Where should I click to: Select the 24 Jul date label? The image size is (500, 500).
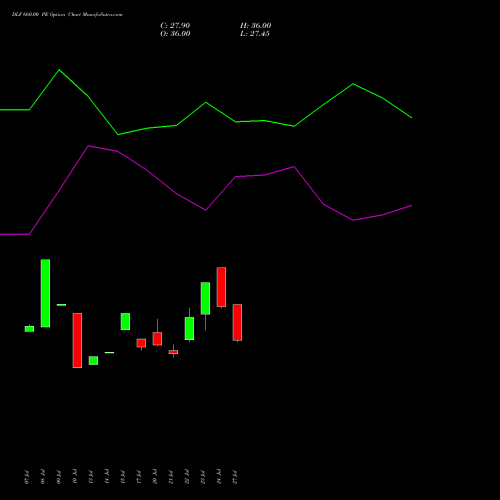(219, 477)
